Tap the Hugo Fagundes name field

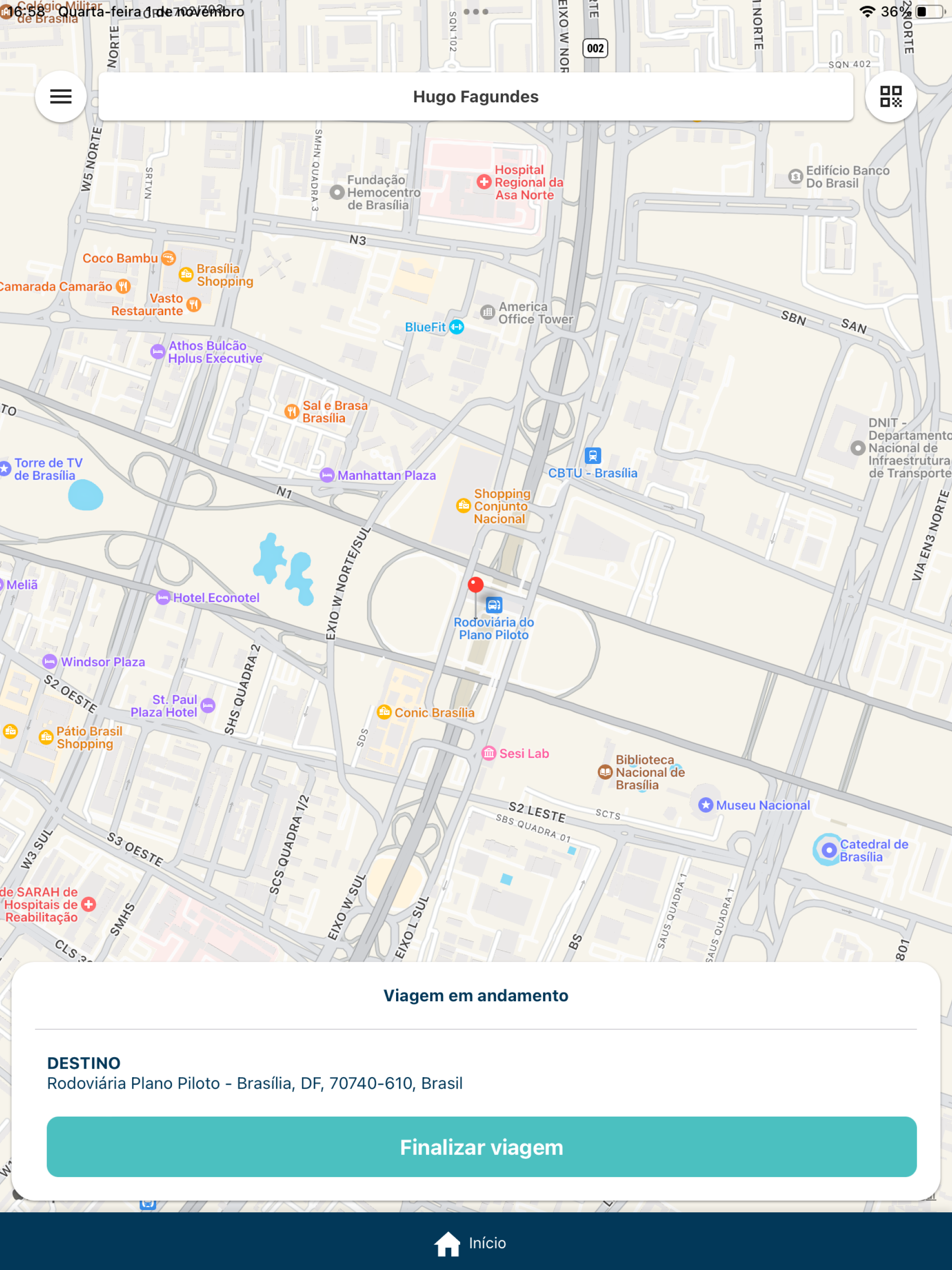[x=476, y=96]
